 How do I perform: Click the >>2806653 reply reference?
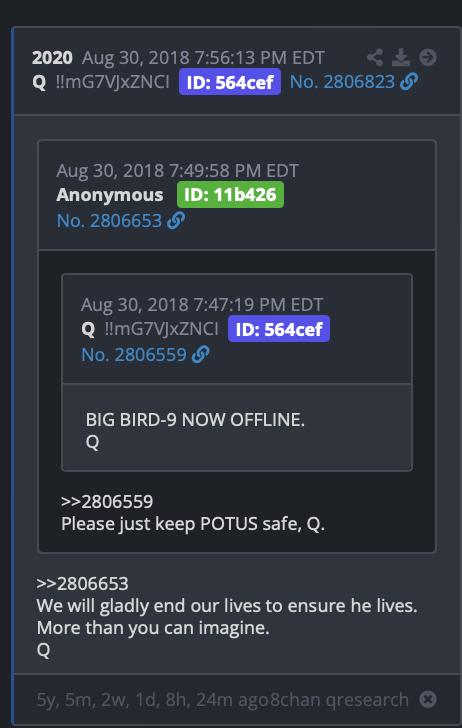pos(83,584)
